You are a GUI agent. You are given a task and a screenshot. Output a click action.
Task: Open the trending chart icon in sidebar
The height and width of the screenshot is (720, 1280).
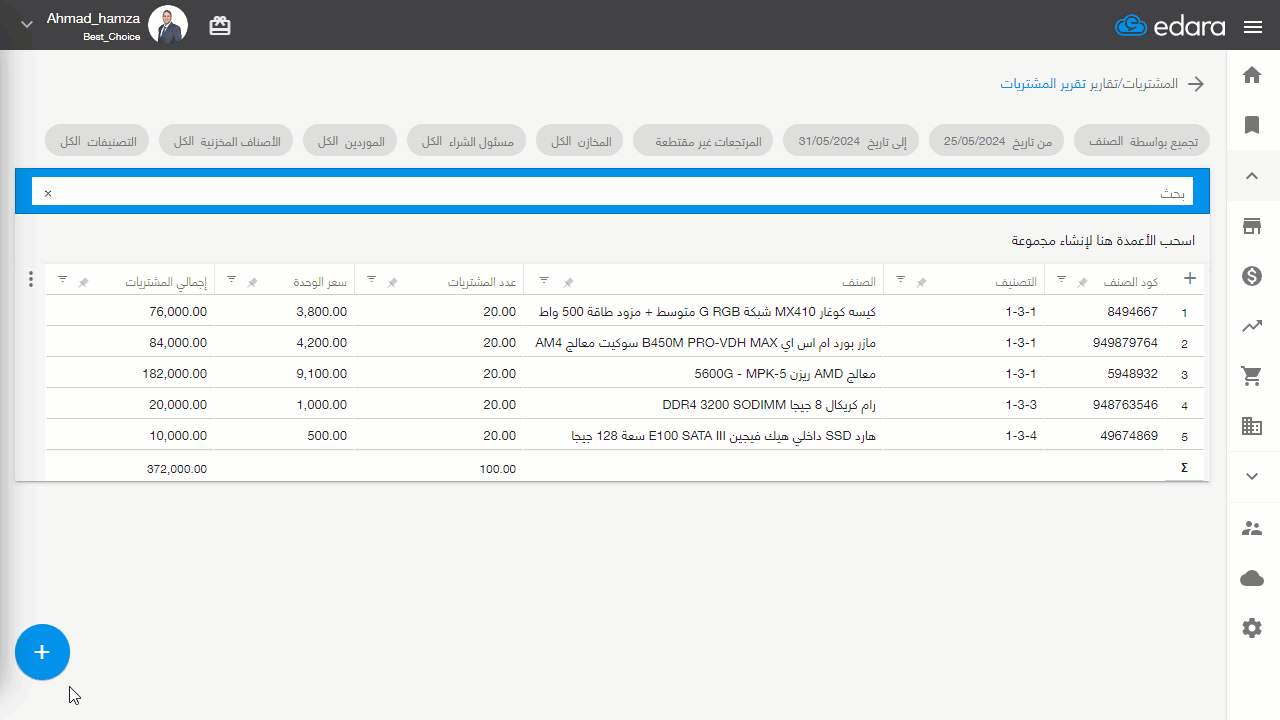[x=1252, y=326]
